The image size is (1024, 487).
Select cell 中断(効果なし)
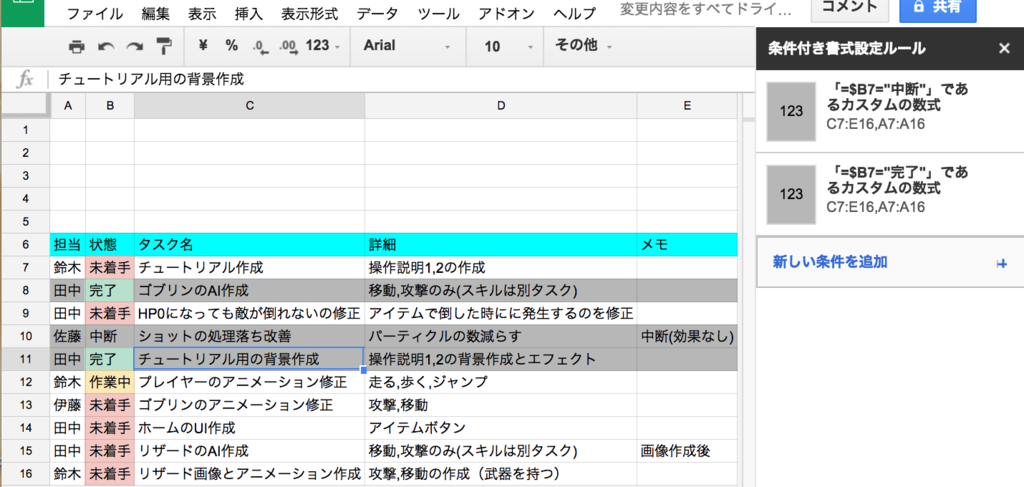687,336
